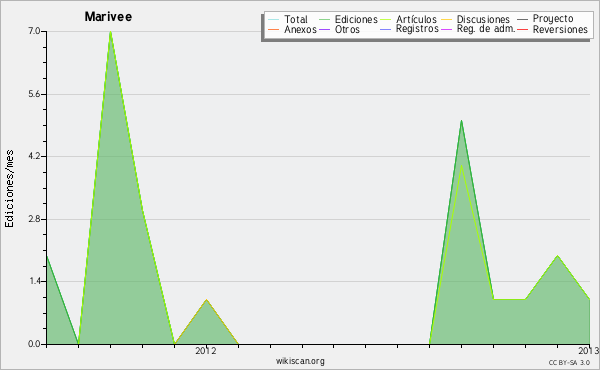The width and height of the screenshot is (600, 370).
Task: Click the 5.6 y-axis value
Action: [x=34, y=94]
